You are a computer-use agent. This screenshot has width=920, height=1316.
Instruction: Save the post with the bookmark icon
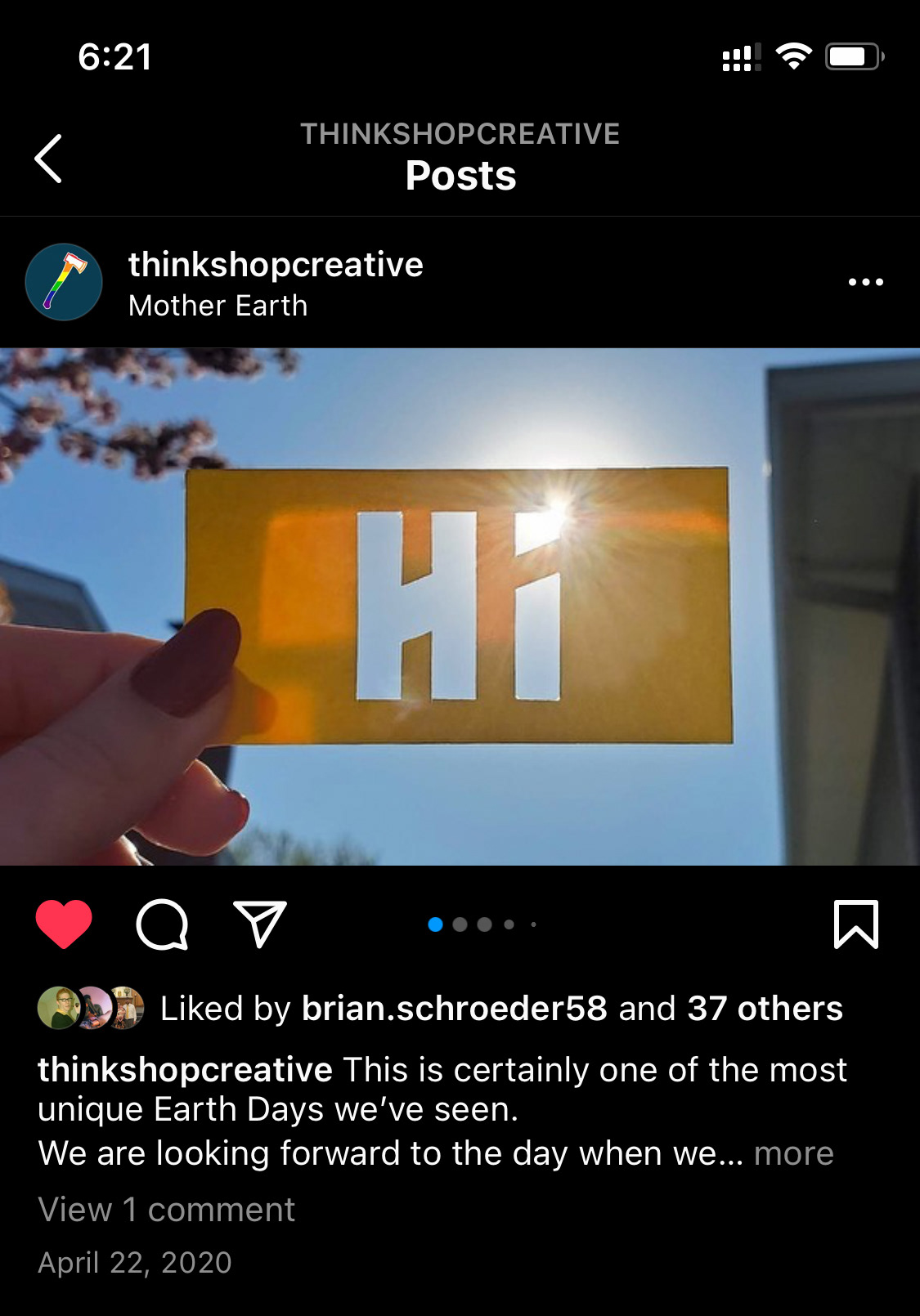tap(855, 924)
